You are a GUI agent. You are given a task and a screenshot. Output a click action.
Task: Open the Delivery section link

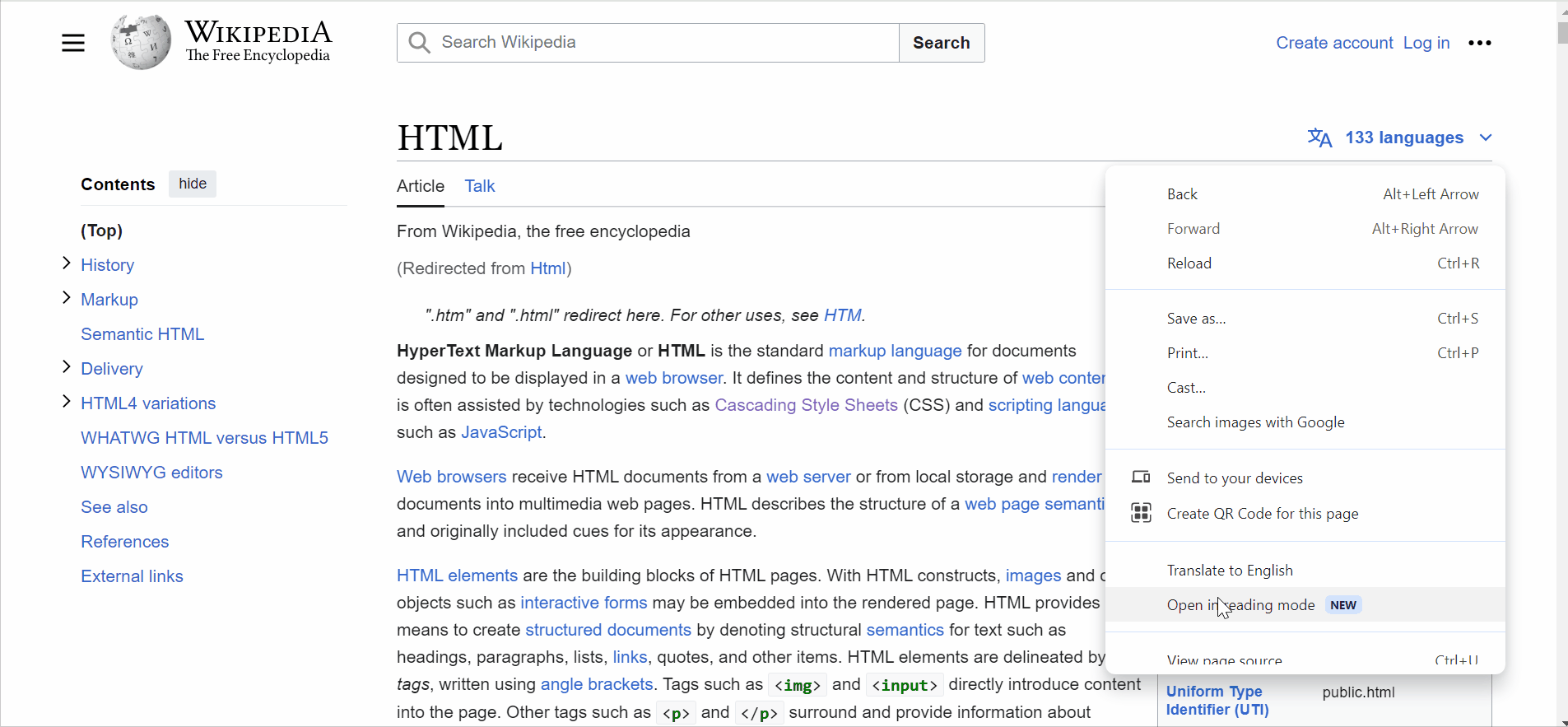[x=112, y=369]
